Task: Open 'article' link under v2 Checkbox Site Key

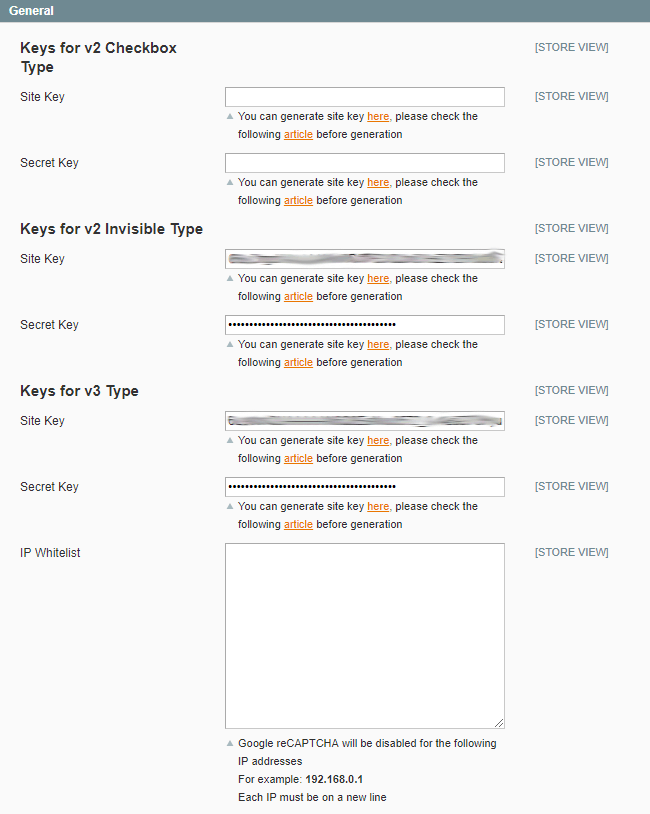Action: tap(298, 135)
